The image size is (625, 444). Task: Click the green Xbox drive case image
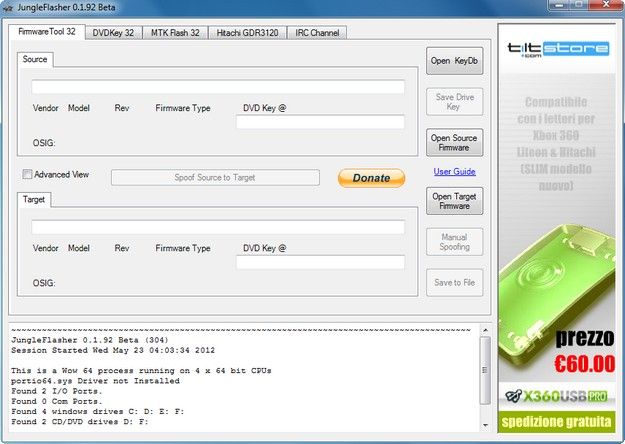click(x=556, y=299)
